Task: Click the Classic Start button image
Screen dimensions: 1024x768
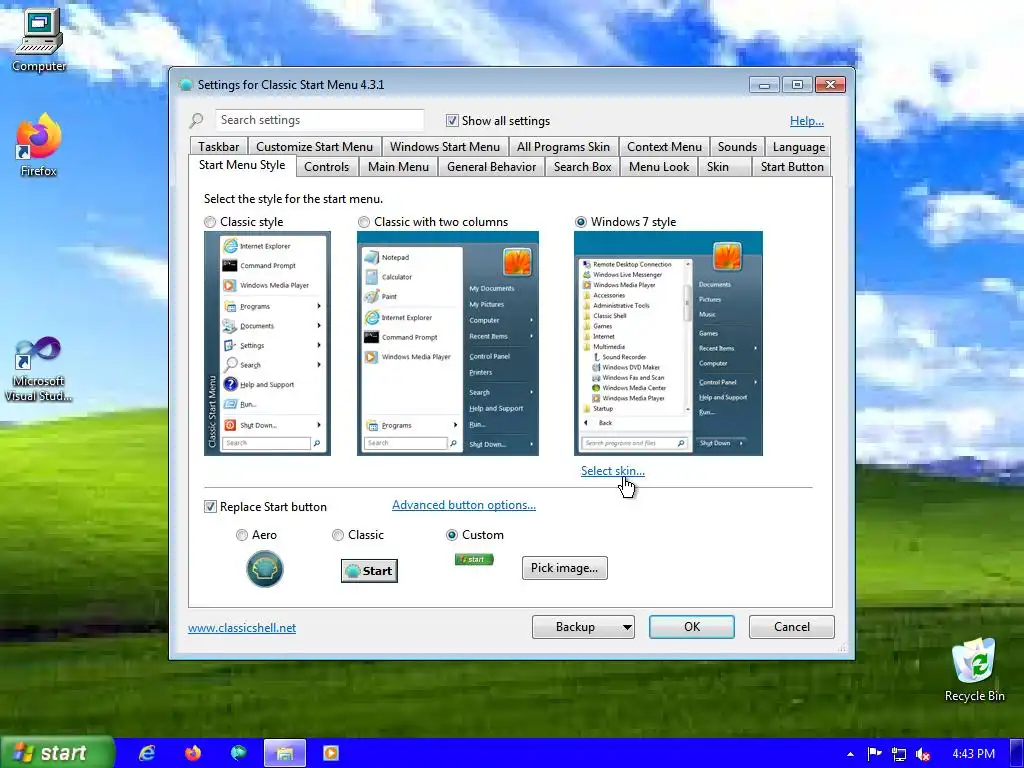Action: coord(369,571)
